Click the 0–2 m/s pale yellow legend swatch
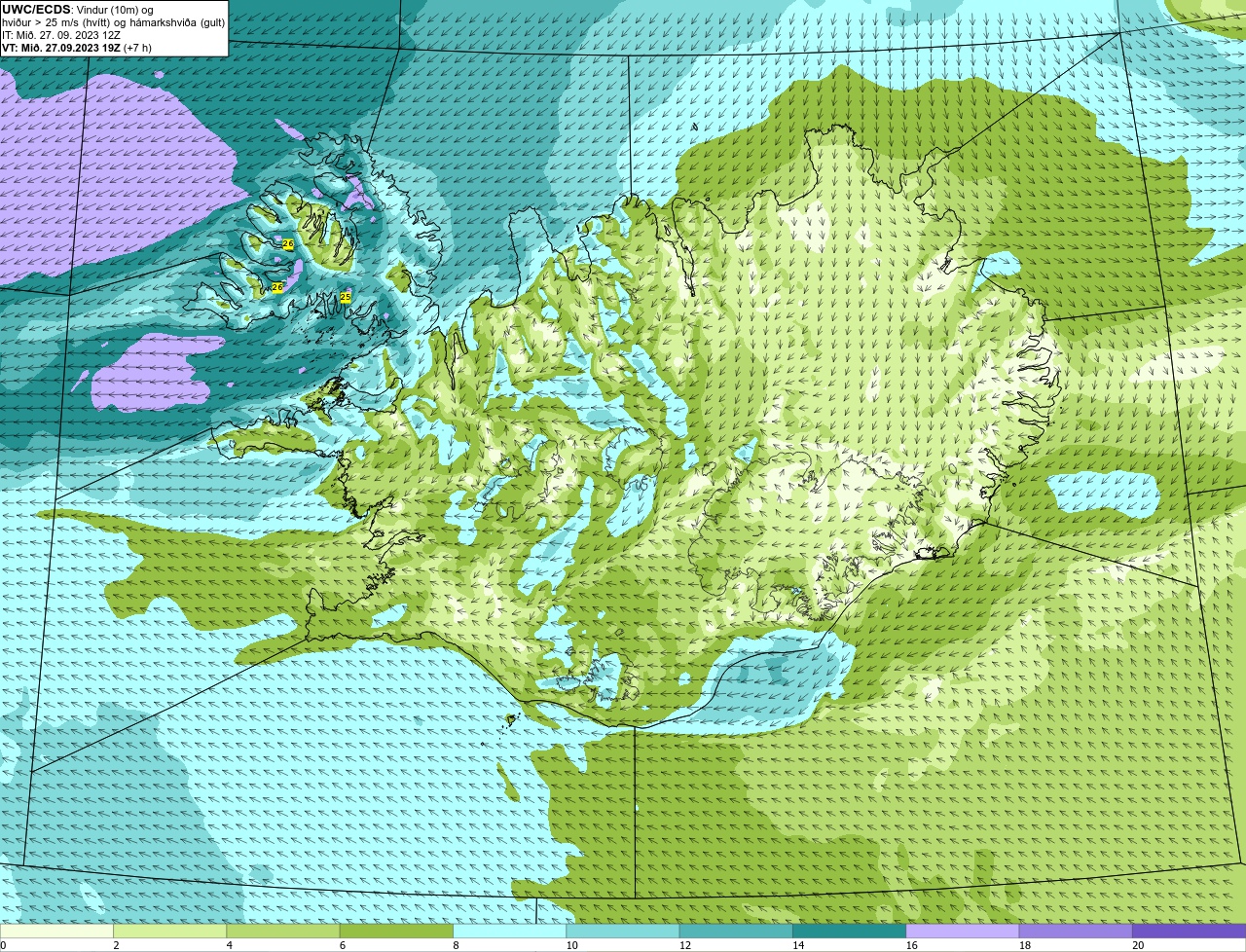1246x952 pixels. point(56,931)
